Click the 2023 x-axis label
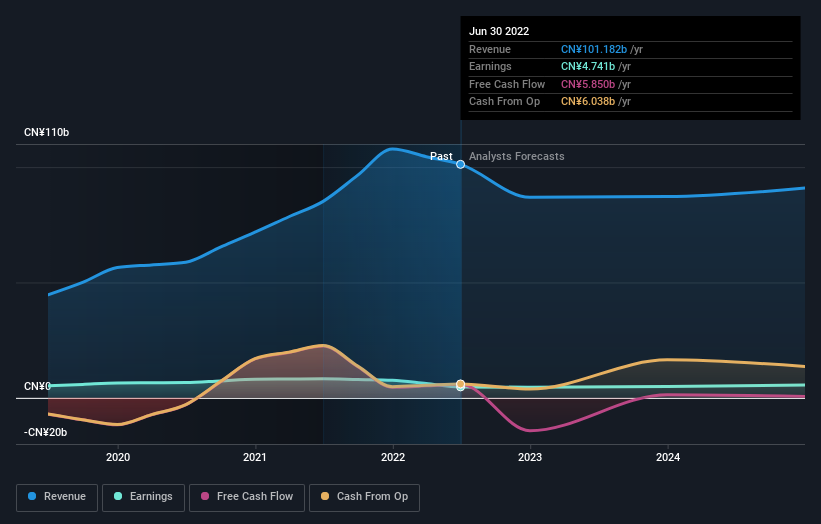821x524 pixels. point(530,457)
